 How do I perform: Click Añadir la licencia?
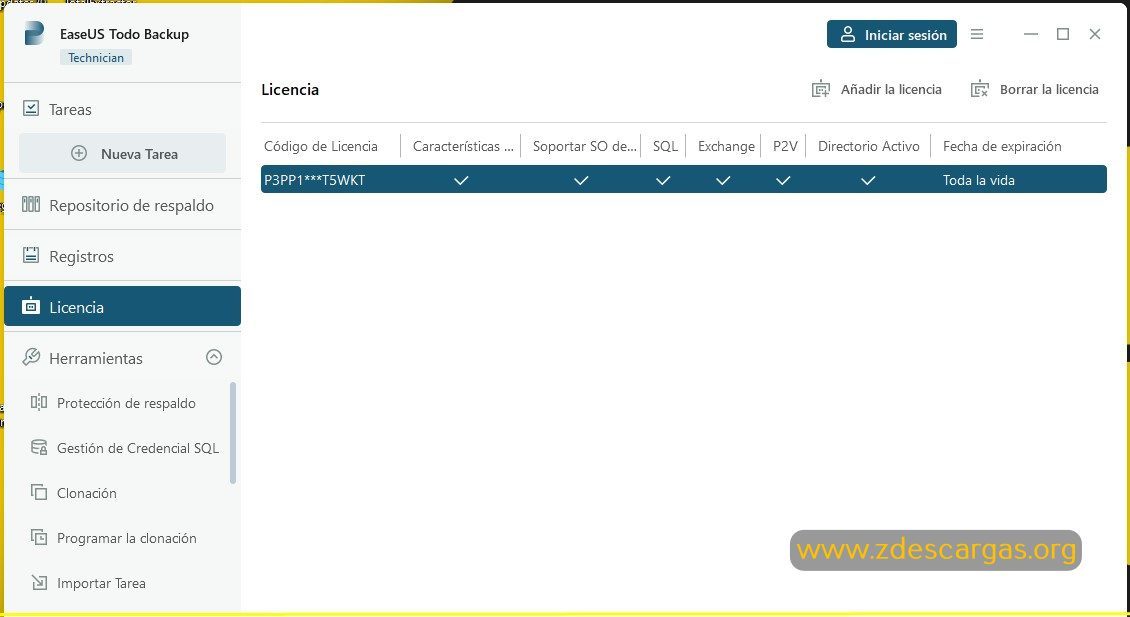tap(877, 89)
